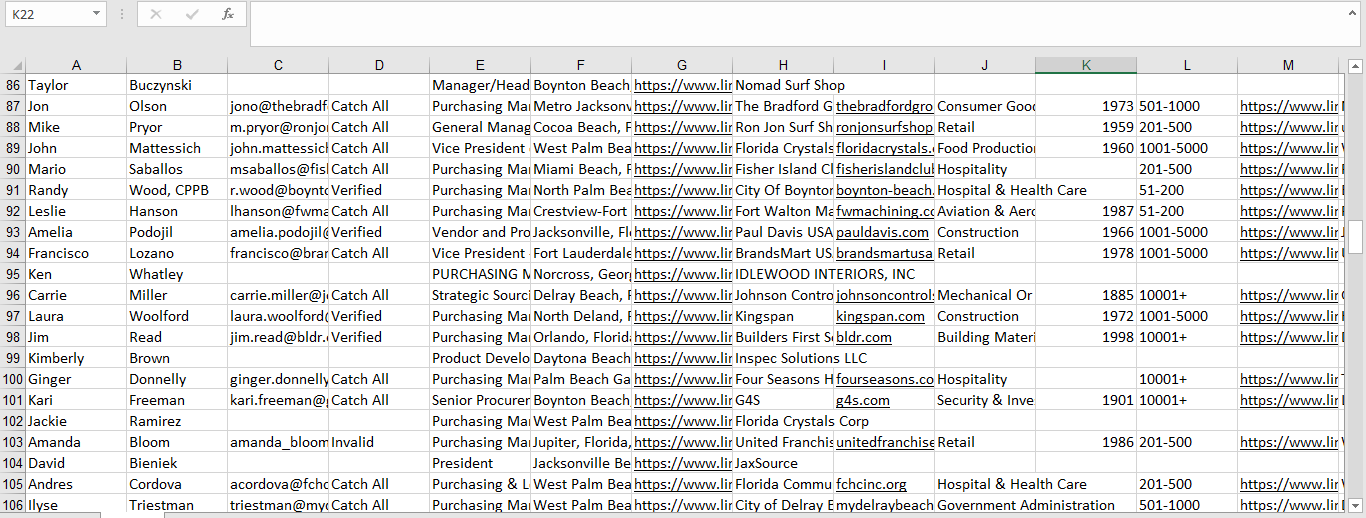This screenshot has width=1366, height=518.
Task: Open johnsoncontrols link in row 96
Action: pos(884,295)
